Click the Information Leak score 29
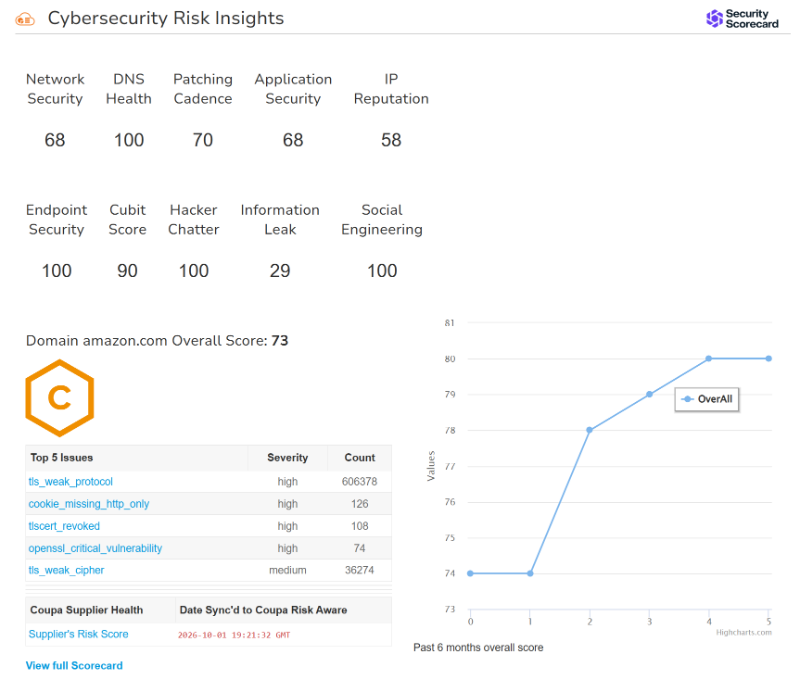 [x=280, y=271]
